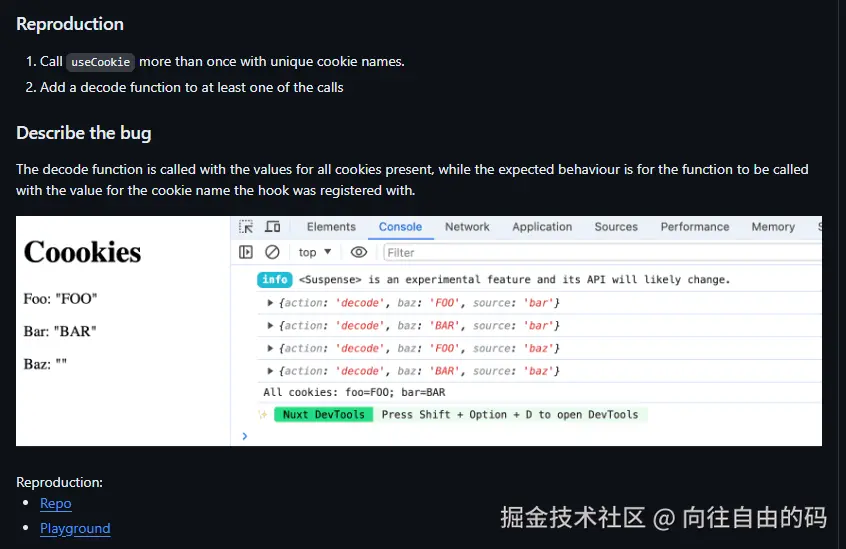Click the useCookie inline code
Image resolution: width=846 pixels, height=549 pixels.
[100, 62]
